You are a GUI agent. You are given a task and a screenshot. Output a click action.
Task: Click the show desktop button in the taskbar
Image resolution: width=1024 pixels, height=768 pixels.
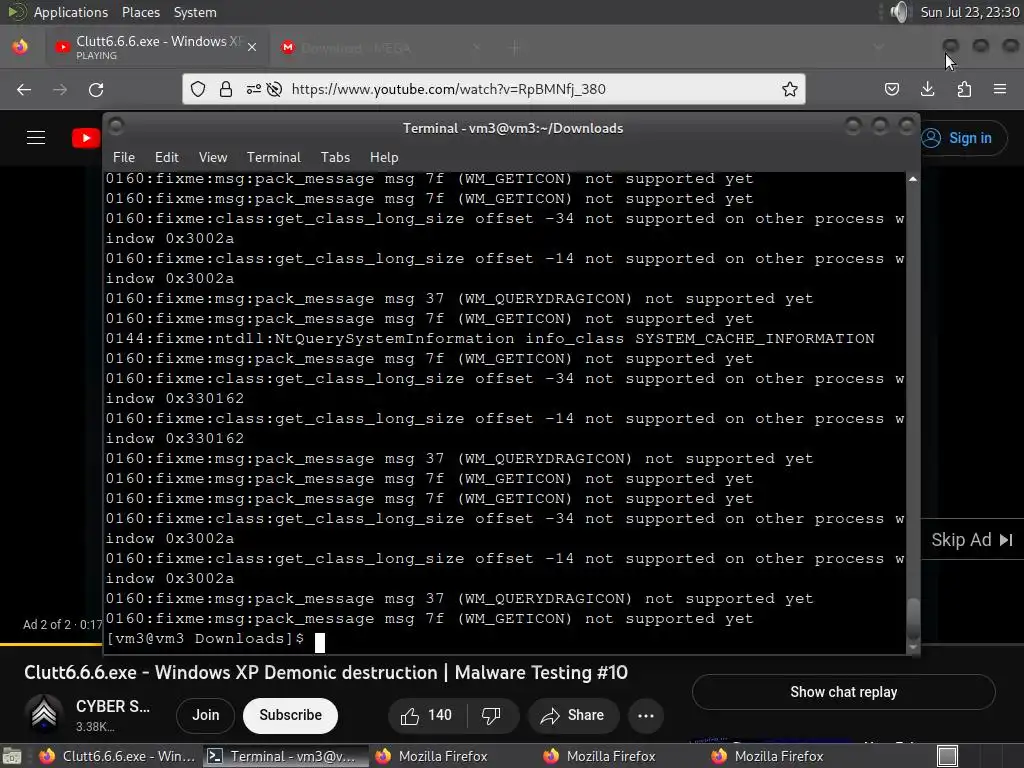point(12,756)
